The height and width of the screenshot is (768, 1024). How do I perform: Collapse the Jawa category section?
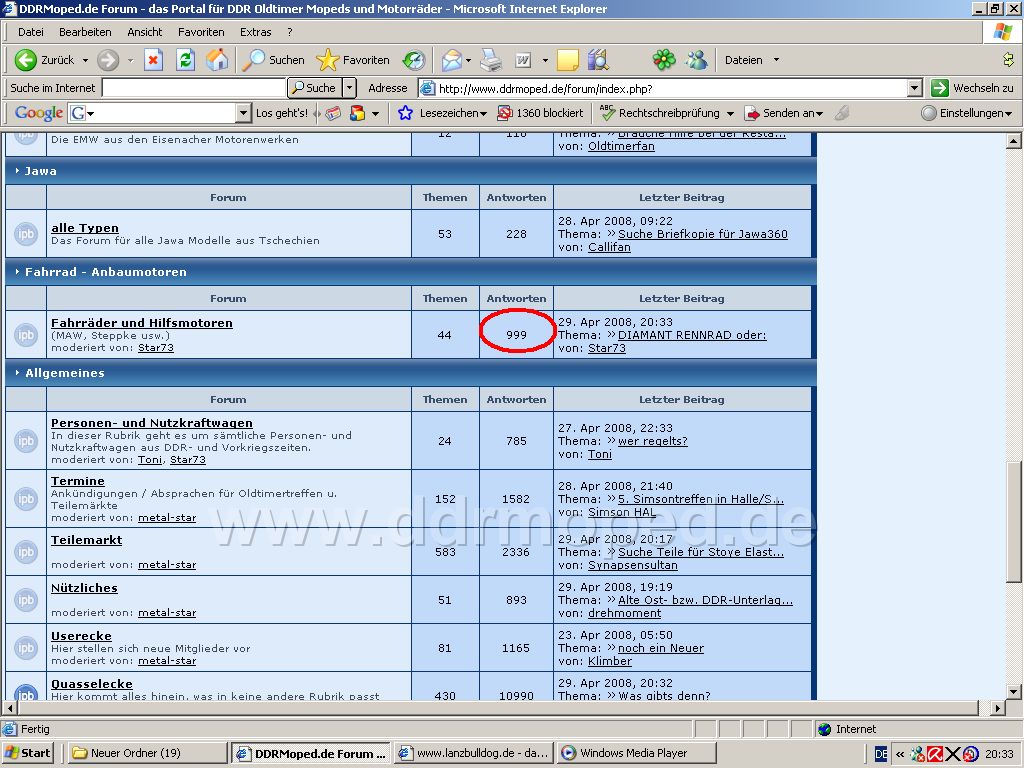pos(17,171)
